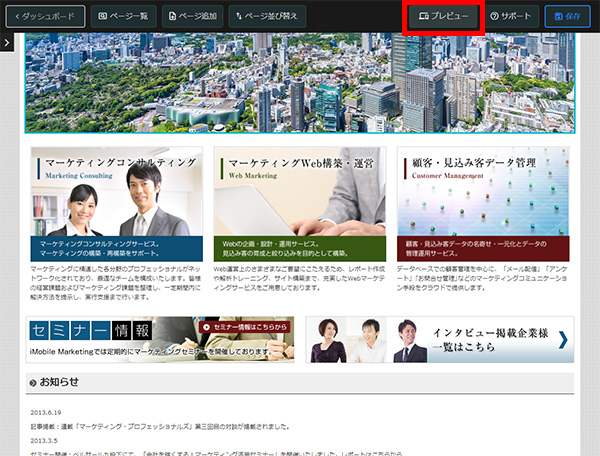Open the マーケティングWeb構築・運営 banner
Image resolution: width=600 pixels, height=456 pixels.
pyautogui.click(x=300, y=205)
